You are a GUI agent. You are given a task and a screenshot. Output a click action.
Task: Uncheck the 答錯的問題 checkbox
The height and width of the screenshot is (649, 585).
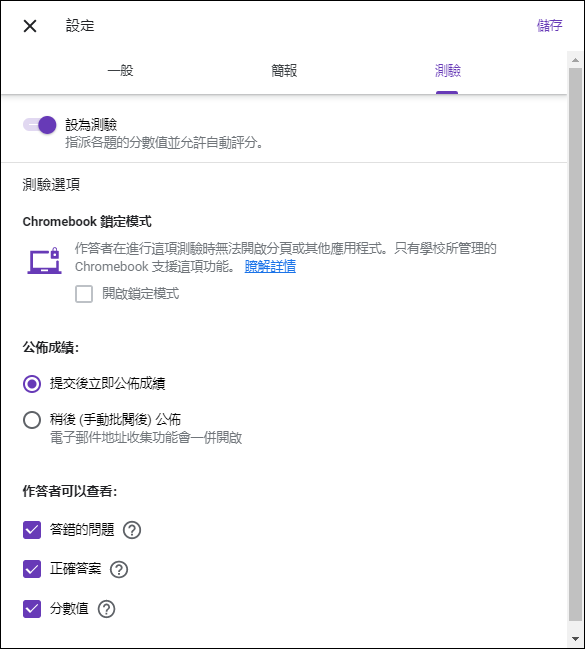pos(32,530)
